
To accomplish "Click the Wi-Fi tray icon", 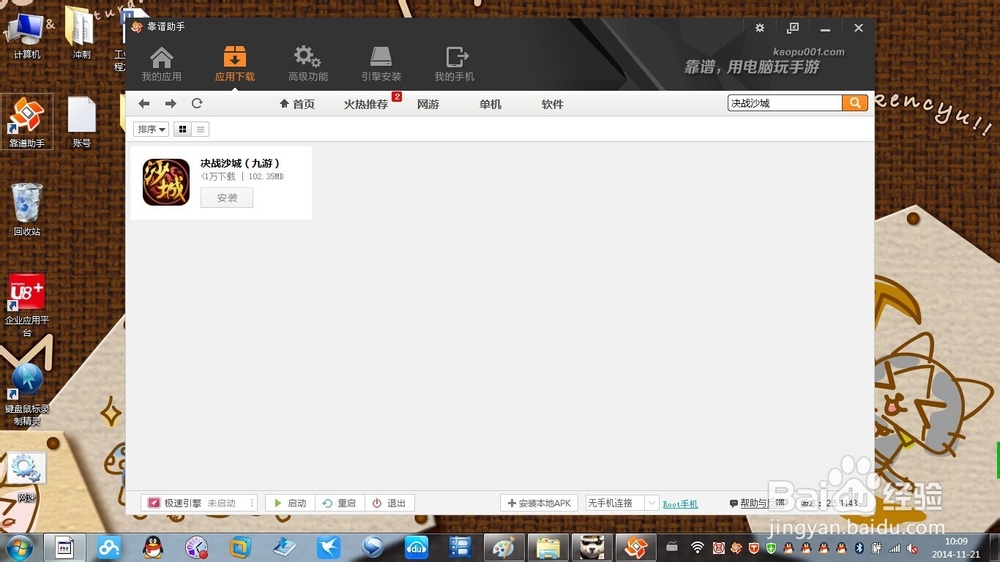I will coord(697,548).
